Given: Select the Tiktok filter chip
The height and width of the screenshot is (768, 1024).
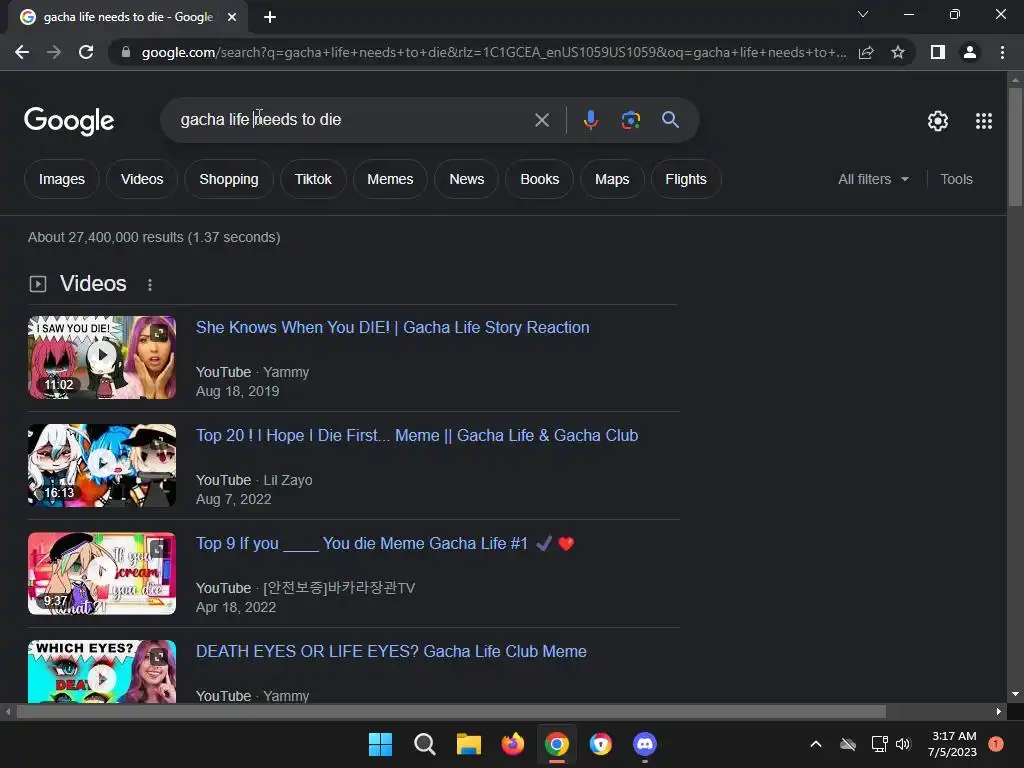Looking at the screenshot, I should coord(313,179).
